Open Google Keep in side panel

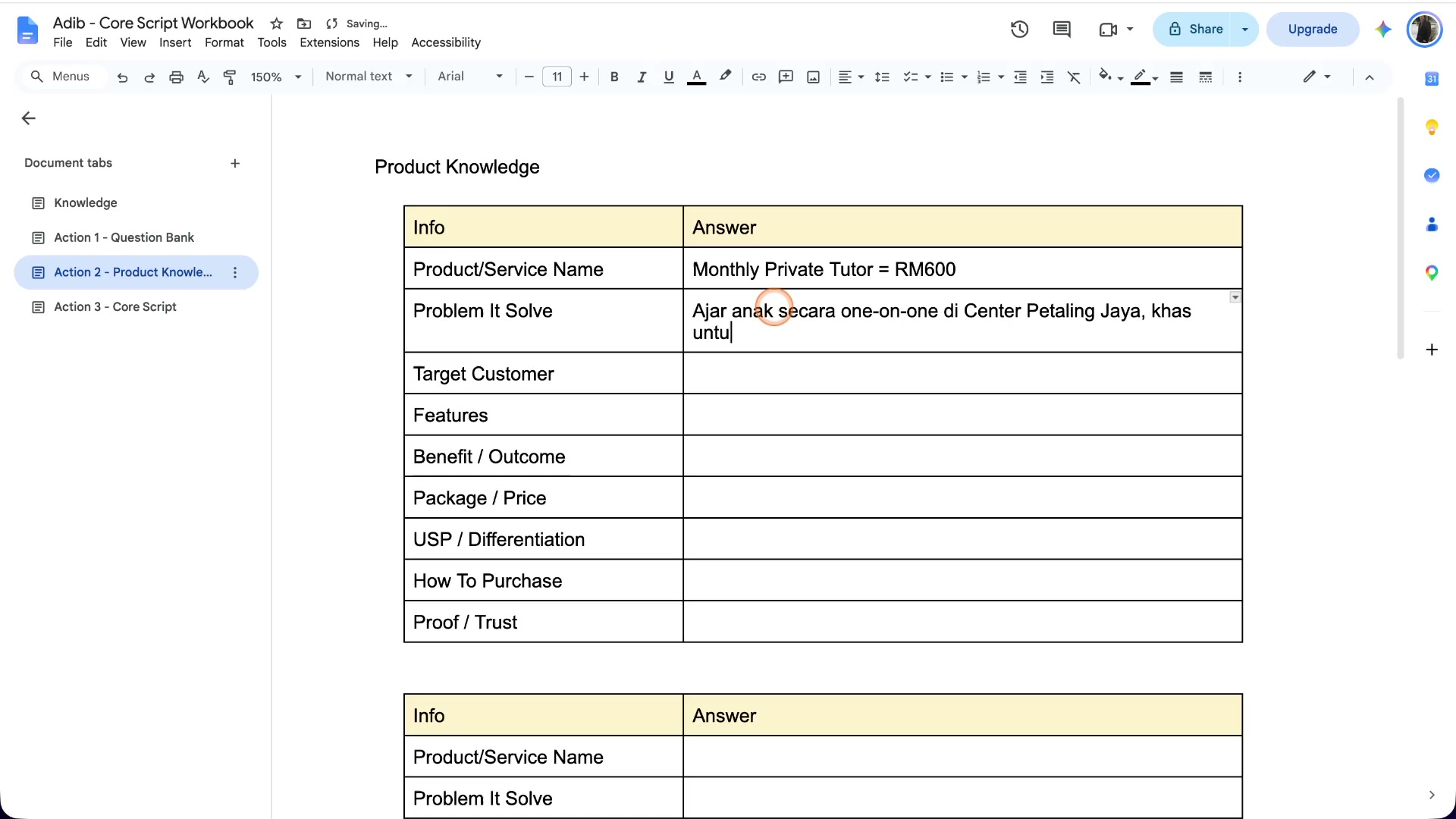pyautogui.click(x=1432, y=127)
